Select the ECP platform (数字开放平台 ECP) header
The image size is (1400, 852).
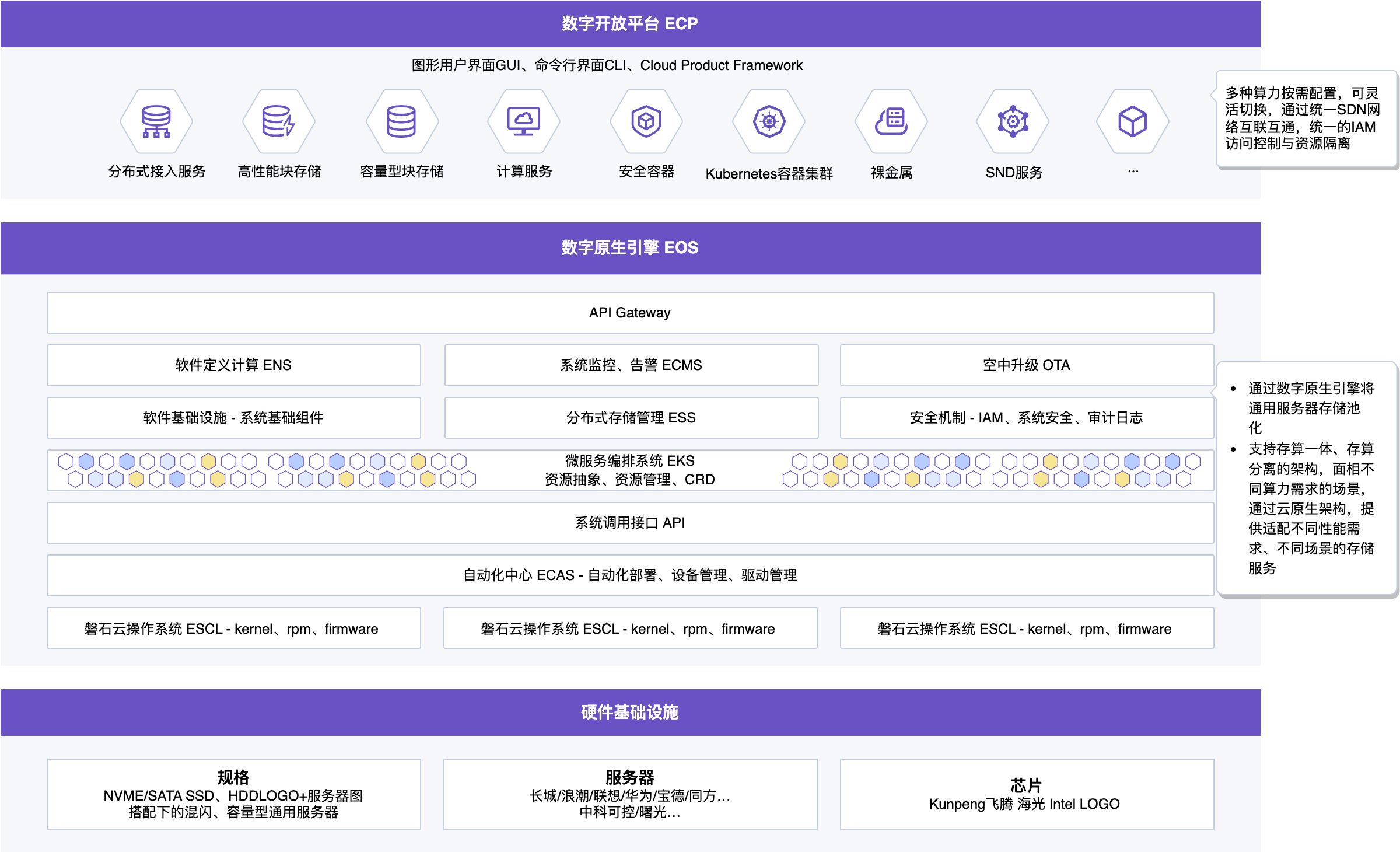pos(630,24)
